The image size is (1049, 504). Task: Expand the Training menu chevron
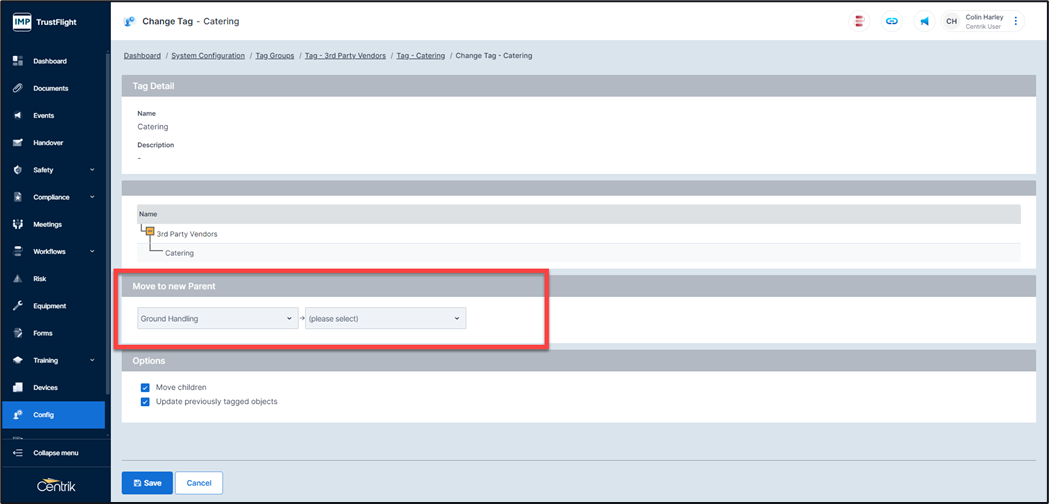[92, 360]
